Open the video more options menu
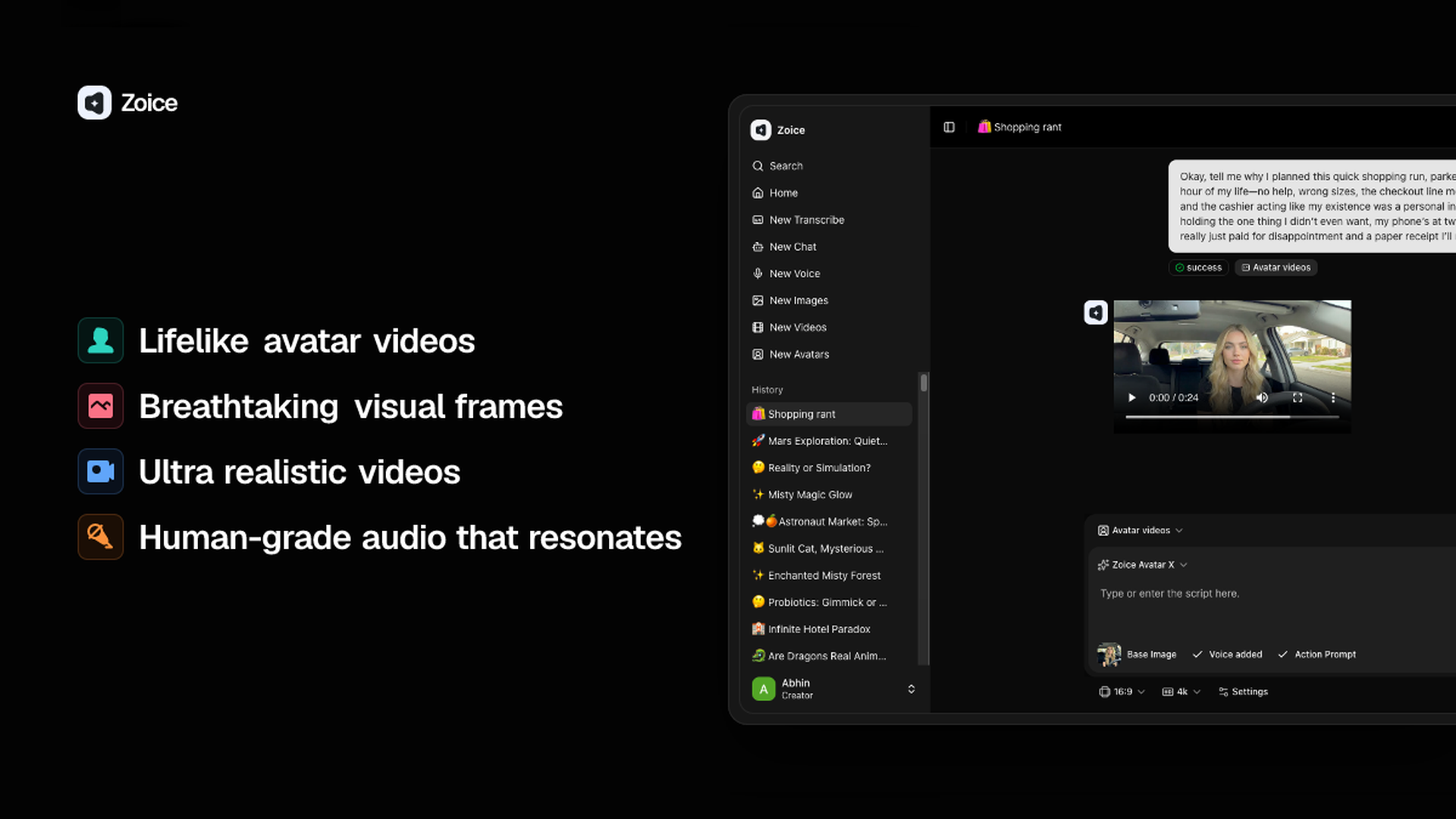This screenshot has height=819, width=1456. pyautogui.click(x=1333, y=397)
